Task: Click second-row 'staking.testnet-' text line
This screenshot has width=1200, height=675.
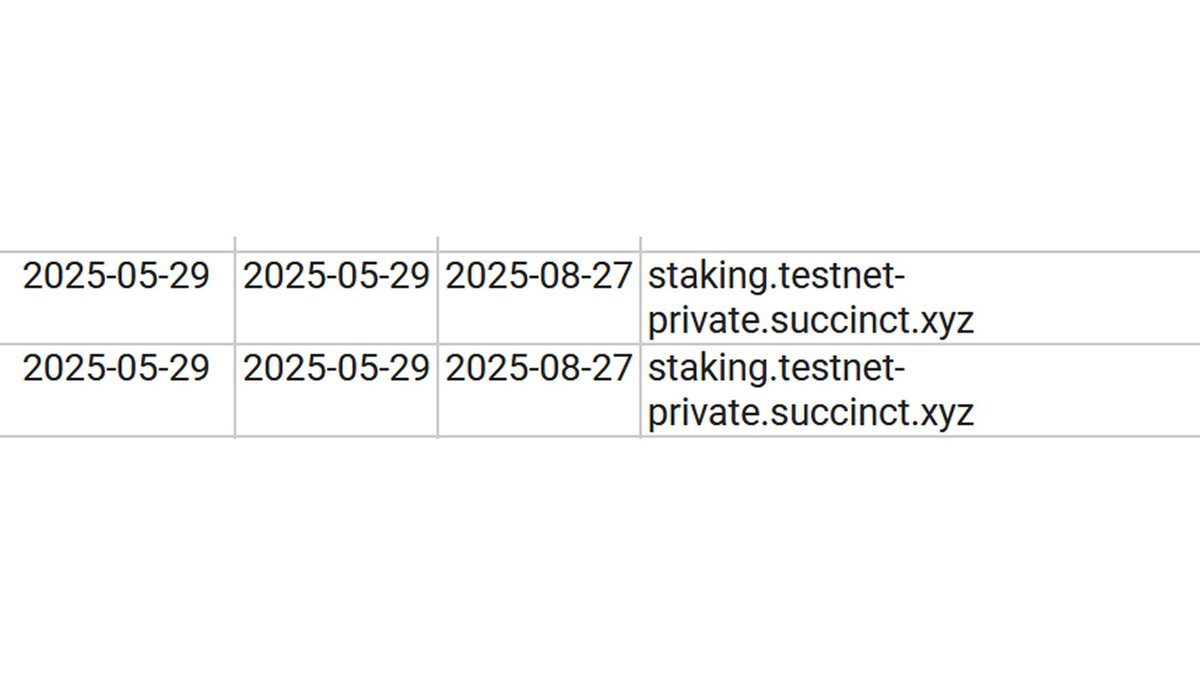Action: coord(777,369)
